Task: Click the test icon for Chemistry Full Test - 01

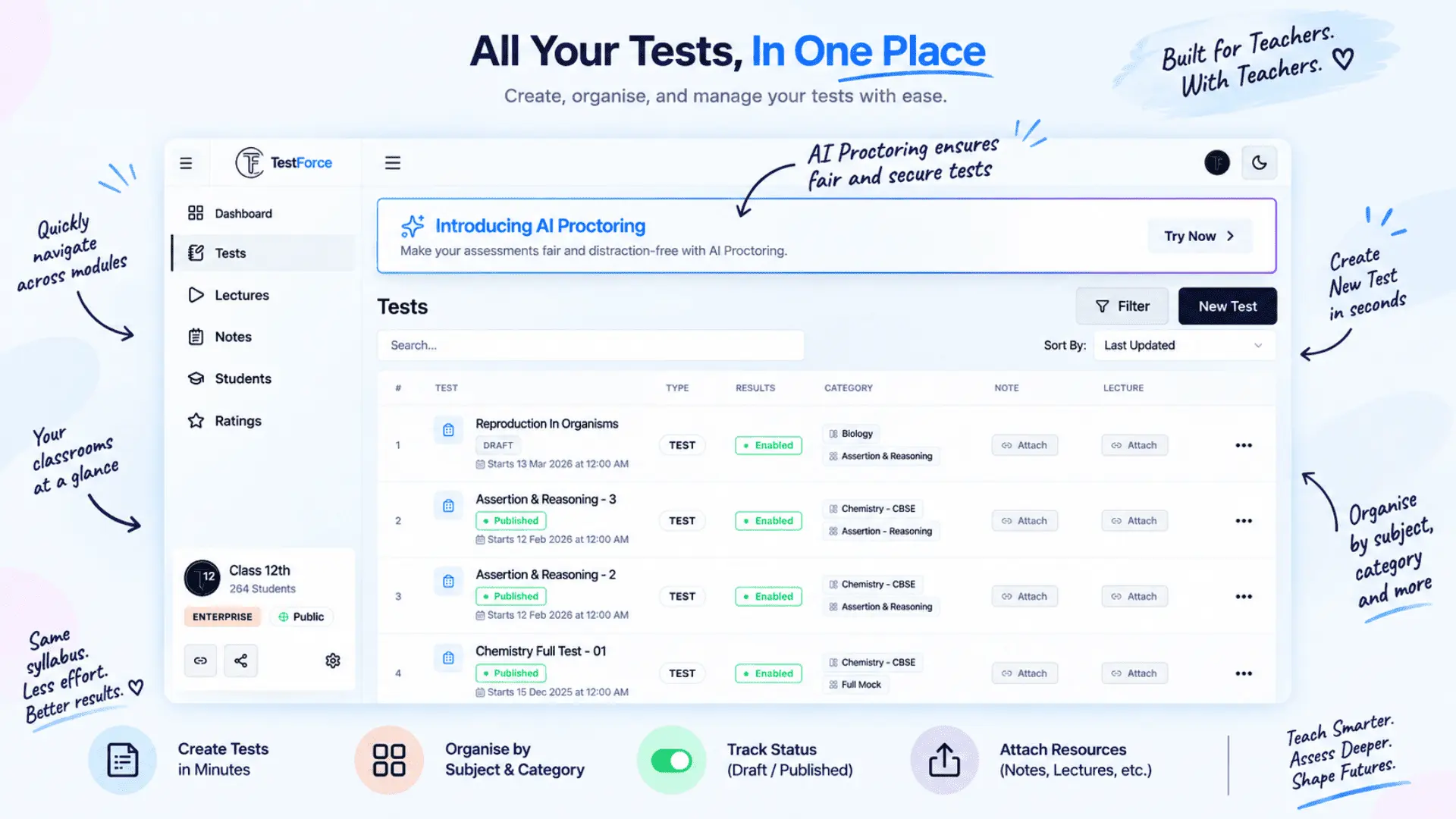Action: (448, 658)
